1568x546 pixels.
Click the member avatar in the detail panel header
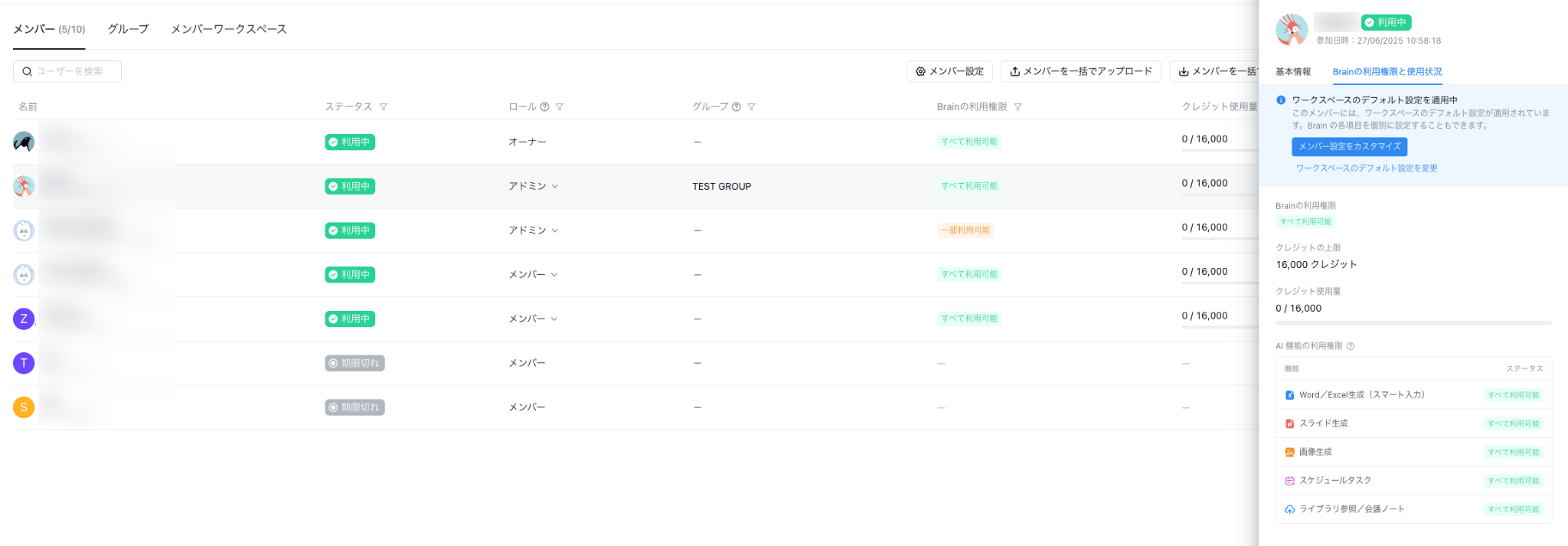point(1292,30)
